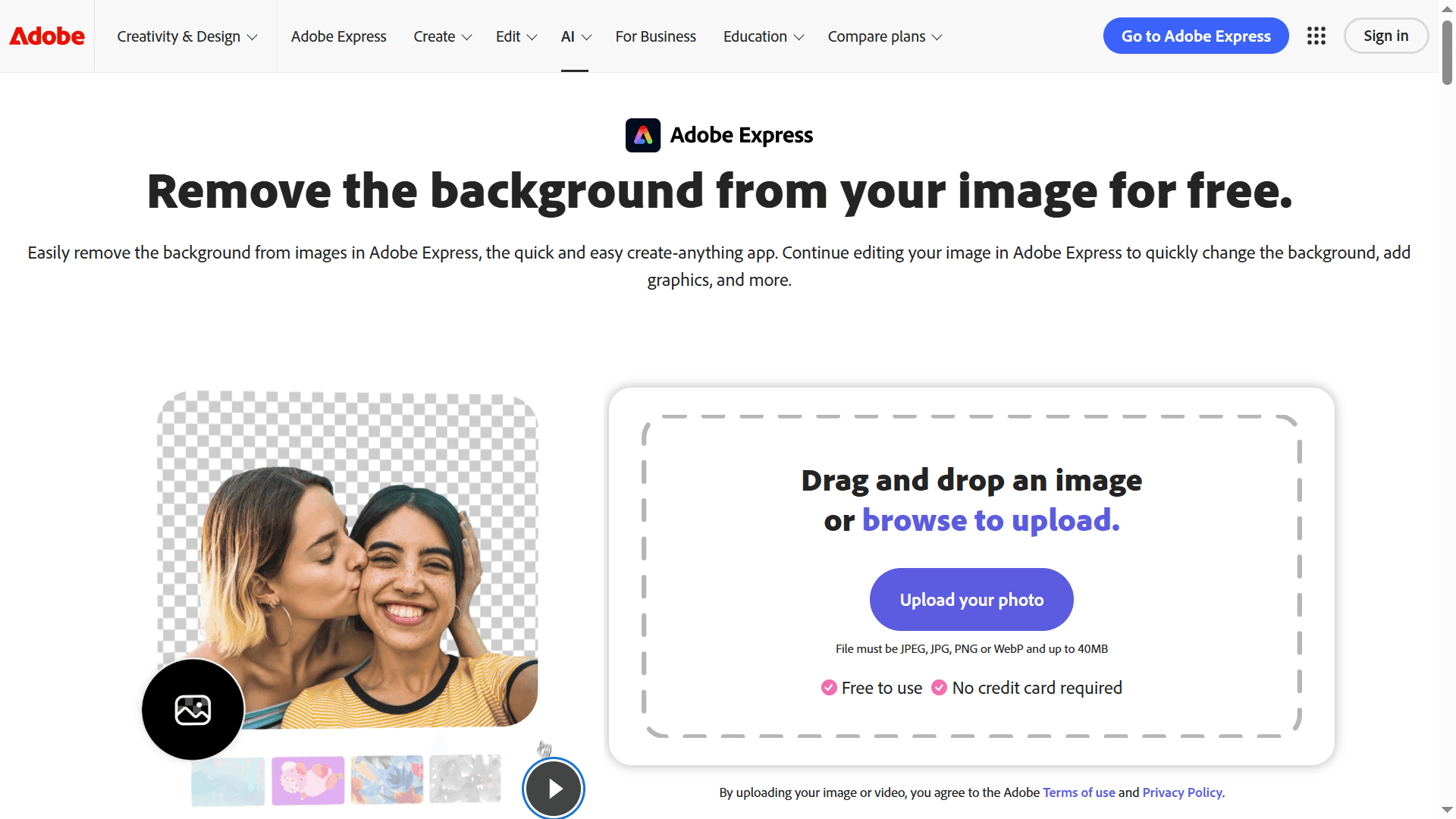Viewport: 1456px width, 819px height.
Task: Expand the Creativity & Design dropdown
Action: [x=187, y=36]
